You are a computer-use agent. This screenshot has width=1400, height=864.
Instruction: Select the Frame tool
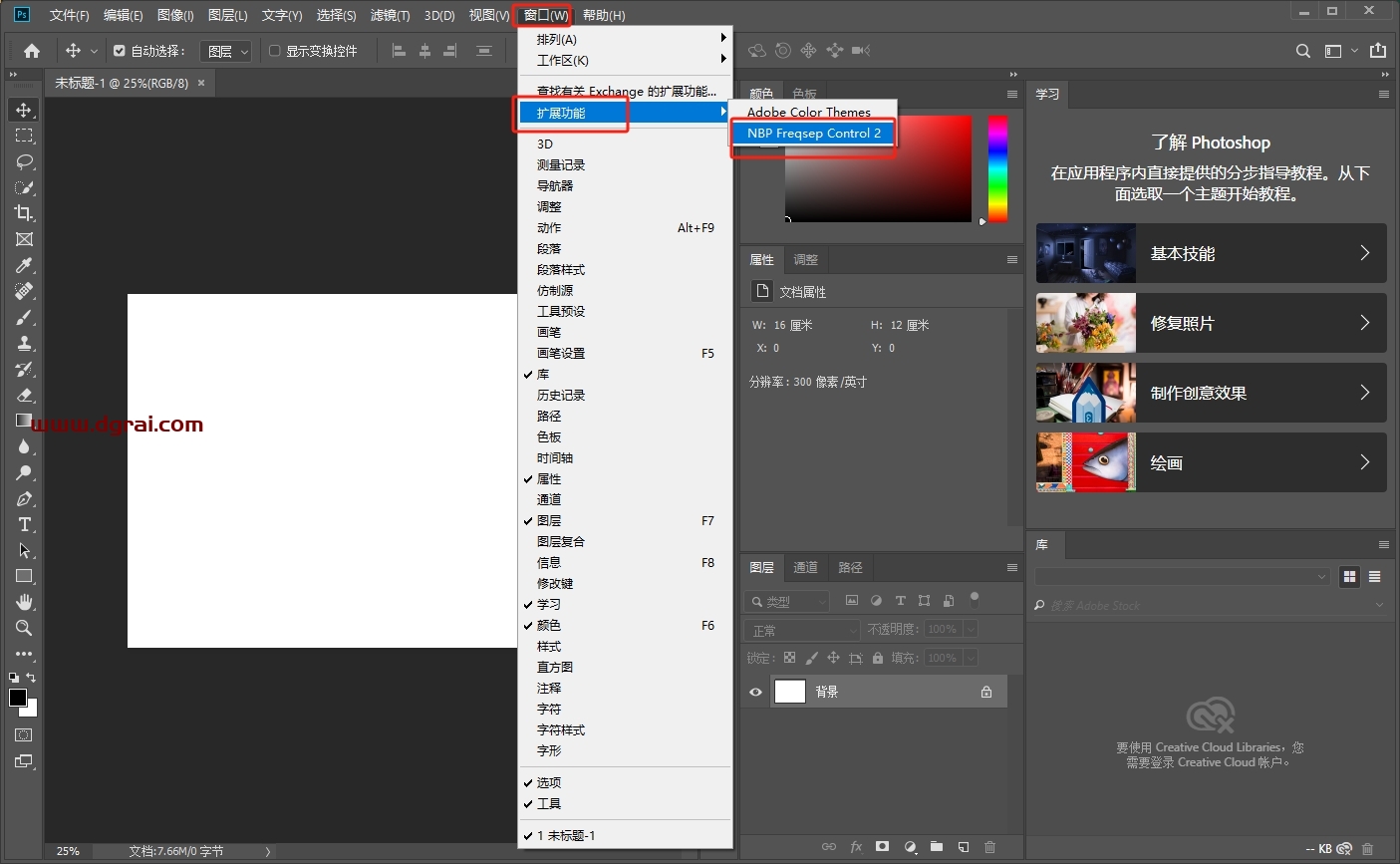pos(24,239)
